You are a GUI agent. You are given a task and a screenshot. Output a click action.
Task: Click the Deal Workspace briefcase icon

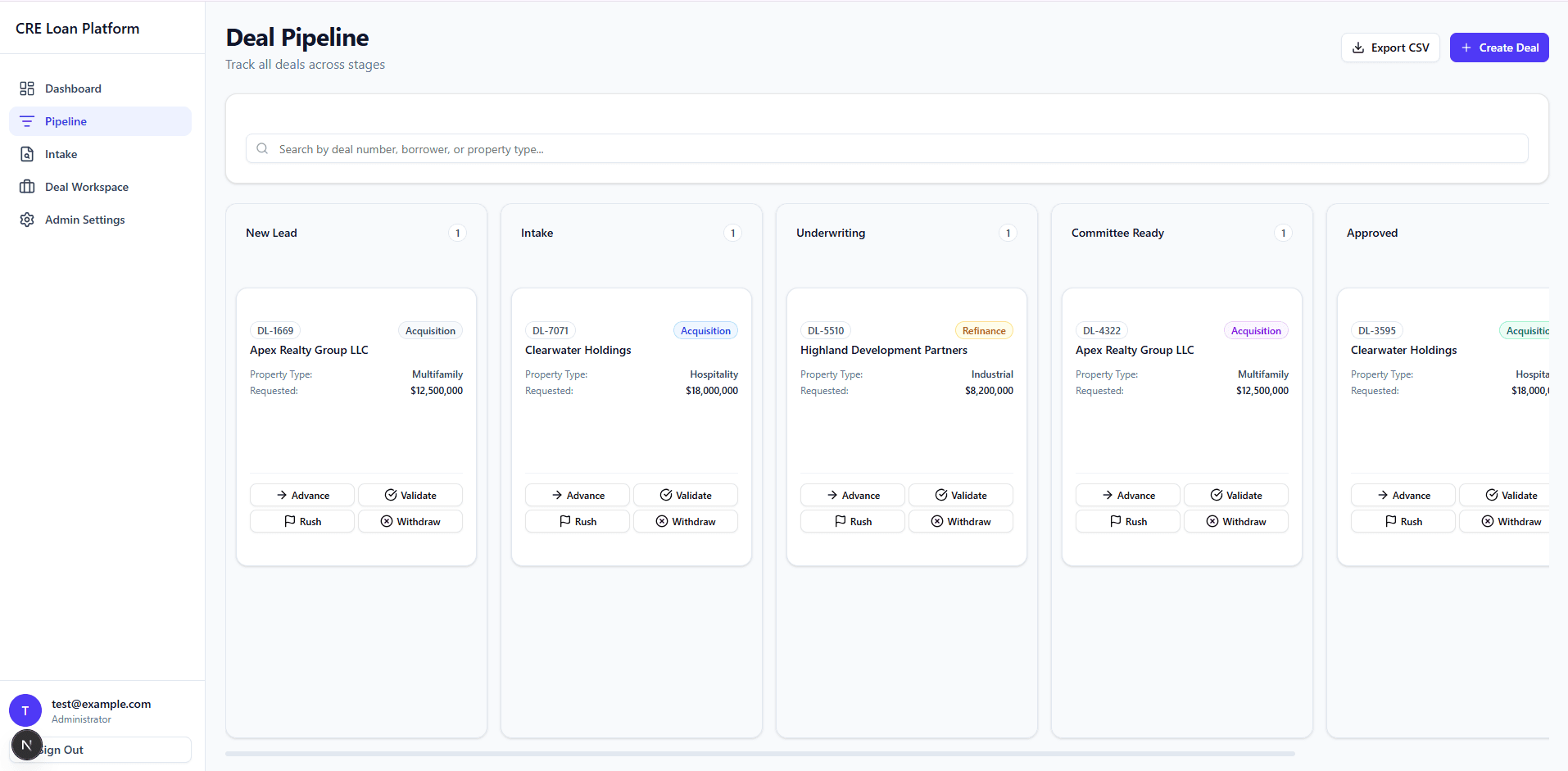27,187
